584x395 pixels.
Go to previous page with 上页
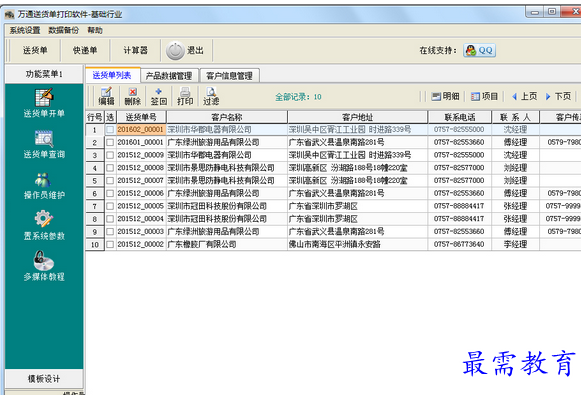[x=524, y=96]
